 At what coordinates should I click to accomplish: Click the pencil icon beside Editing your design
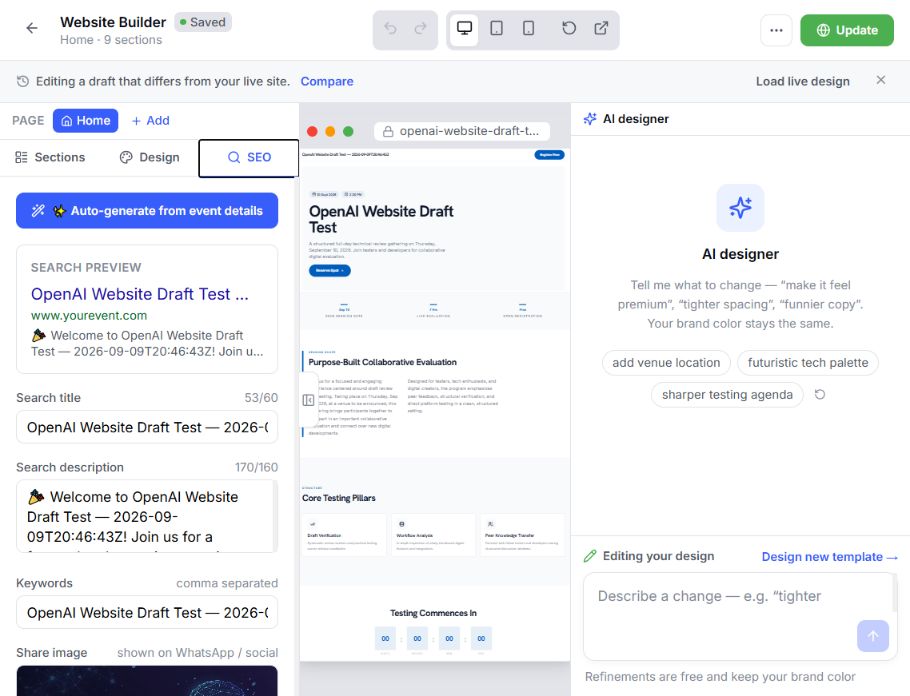(590, 556)
